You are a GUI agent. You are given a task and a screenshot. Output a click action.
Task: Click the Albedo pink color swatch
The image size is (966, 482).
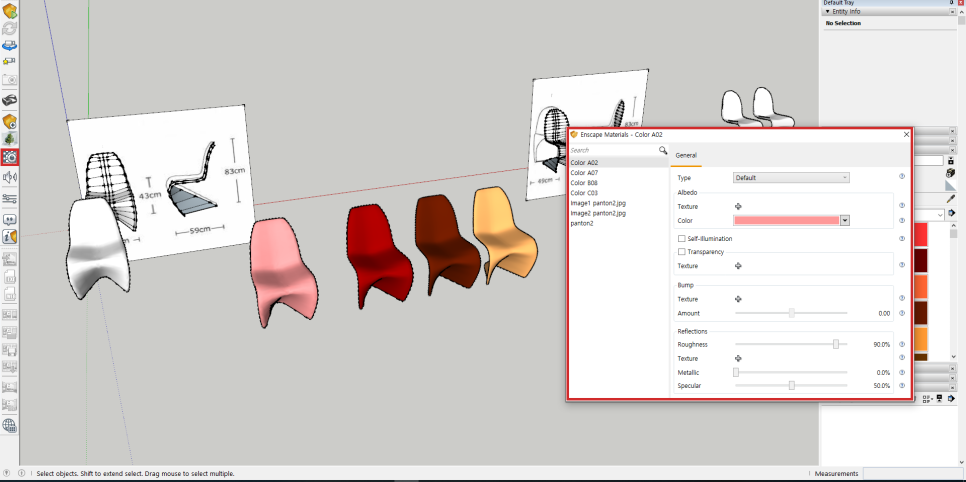click(786, 220)
